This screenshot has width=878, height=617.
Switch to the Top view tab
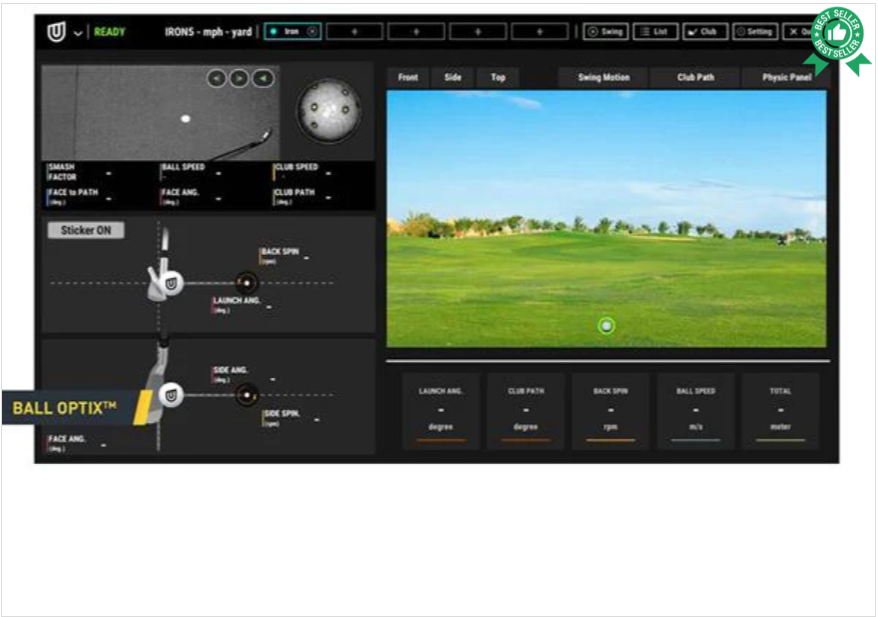click(x=498, y=77)
